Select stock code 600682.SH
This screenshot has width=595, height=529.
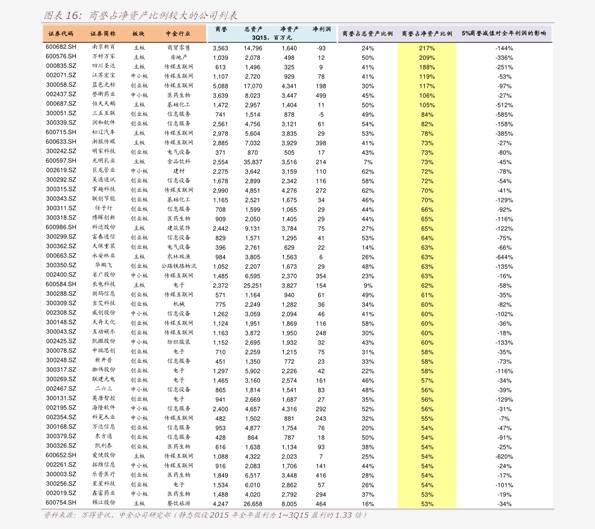click(x=61, y=47)
